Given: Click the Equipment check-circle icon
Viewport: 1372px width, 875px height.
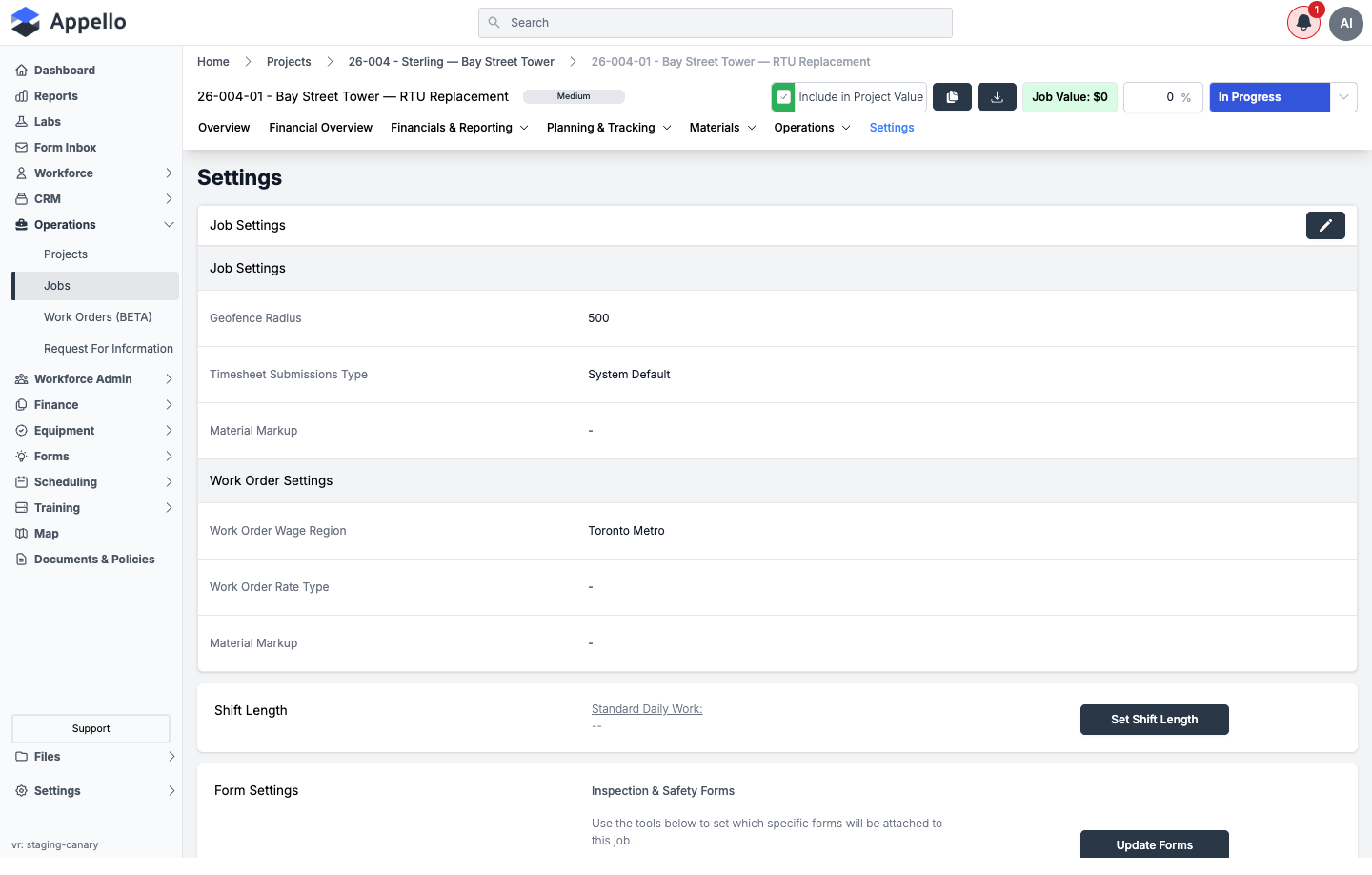Looking at the screenshot, I should click(x=21, y=431).
